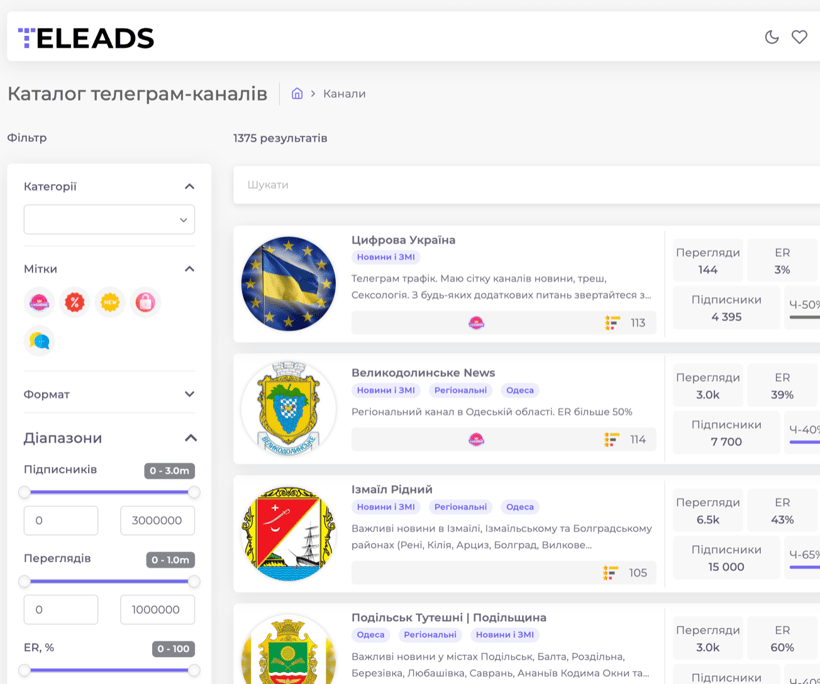Open Цифрова Україна channel title

click(403, 240)
